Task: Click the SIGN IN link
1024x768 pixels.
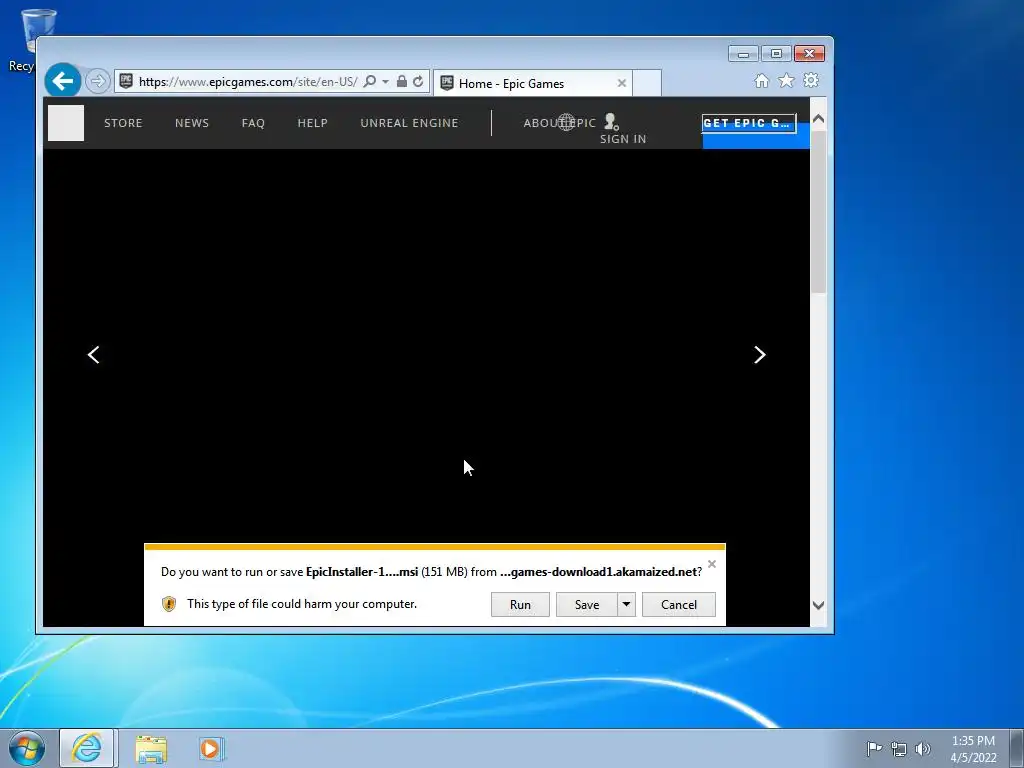Action: pyautogui.click(x=623, y=138)
